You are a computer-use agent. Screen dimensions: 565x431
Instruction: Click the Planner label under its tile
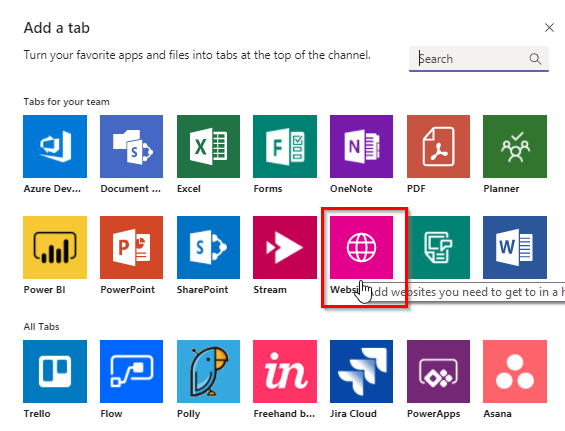pos(501,189)
